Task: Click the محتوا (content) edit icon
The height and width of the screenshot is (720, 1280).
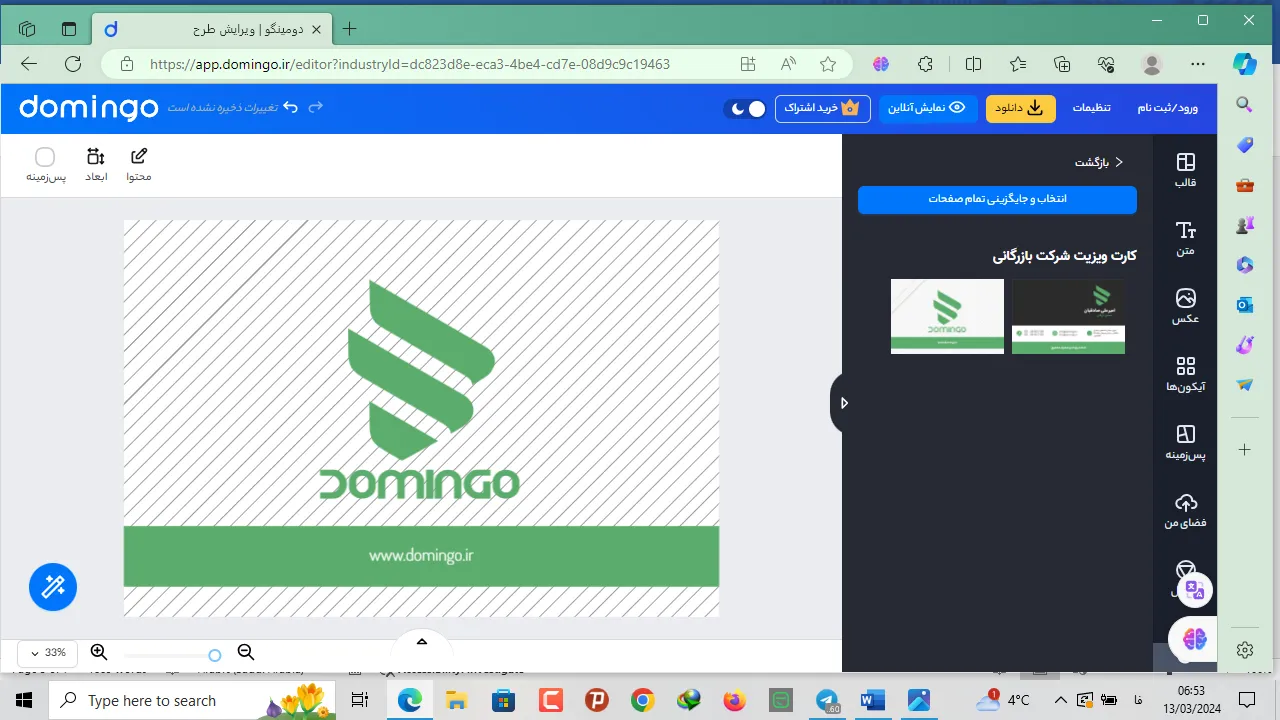Action: point(139,165)
